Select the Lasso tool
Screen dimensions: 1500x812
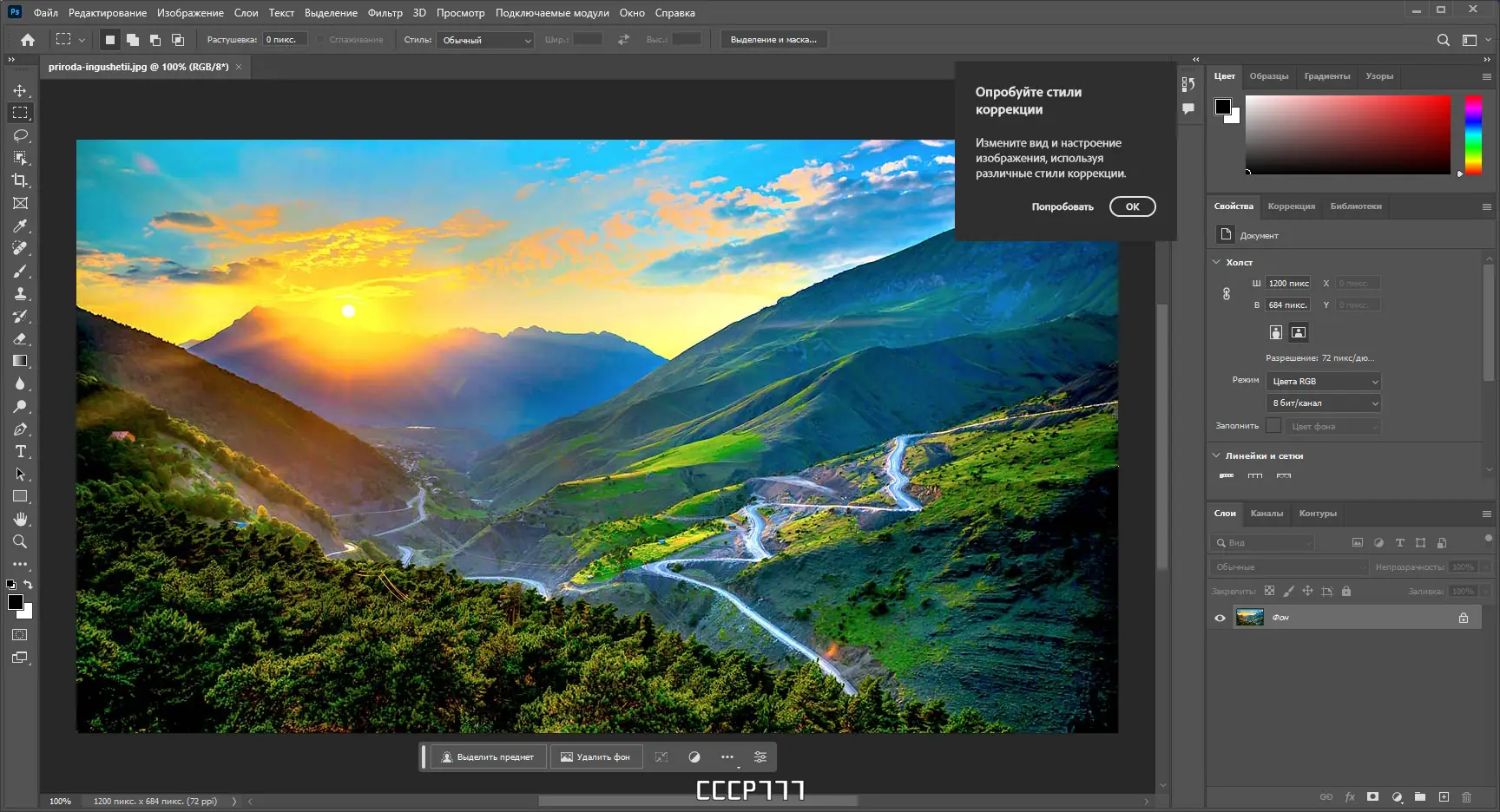(19, 134)
